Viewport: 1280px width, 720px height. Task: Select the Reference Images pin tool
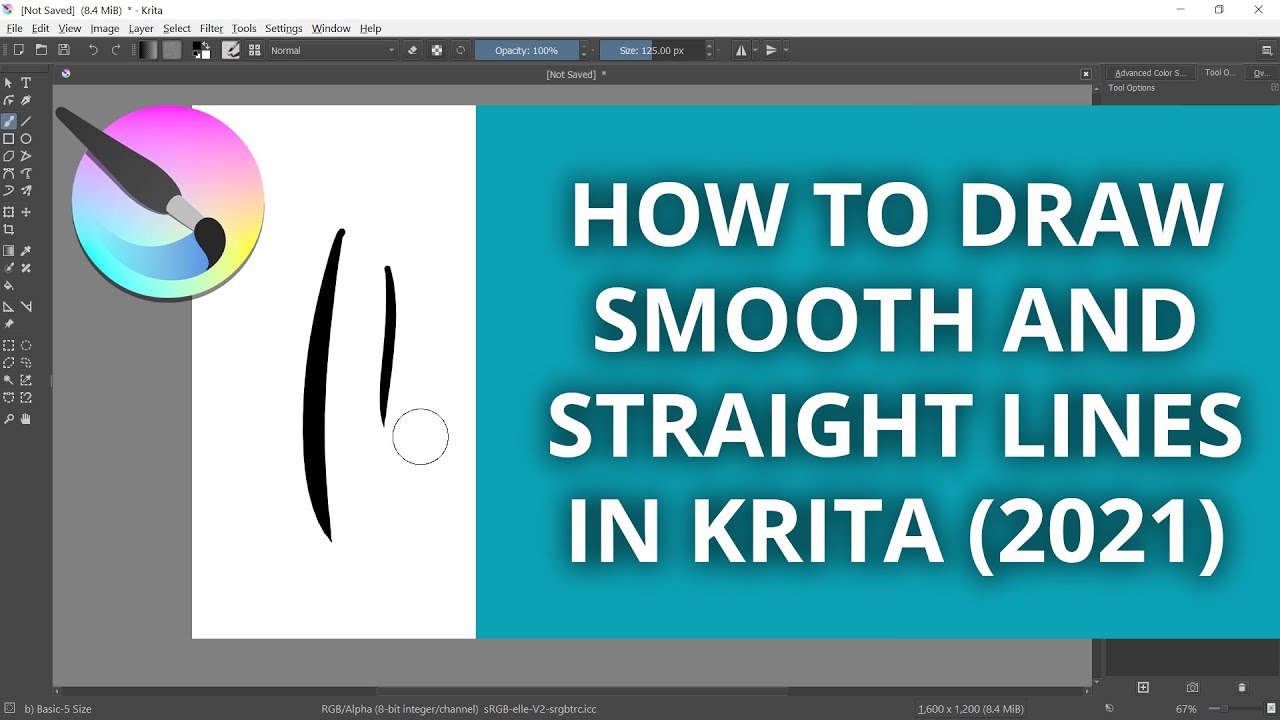point(9,324)
